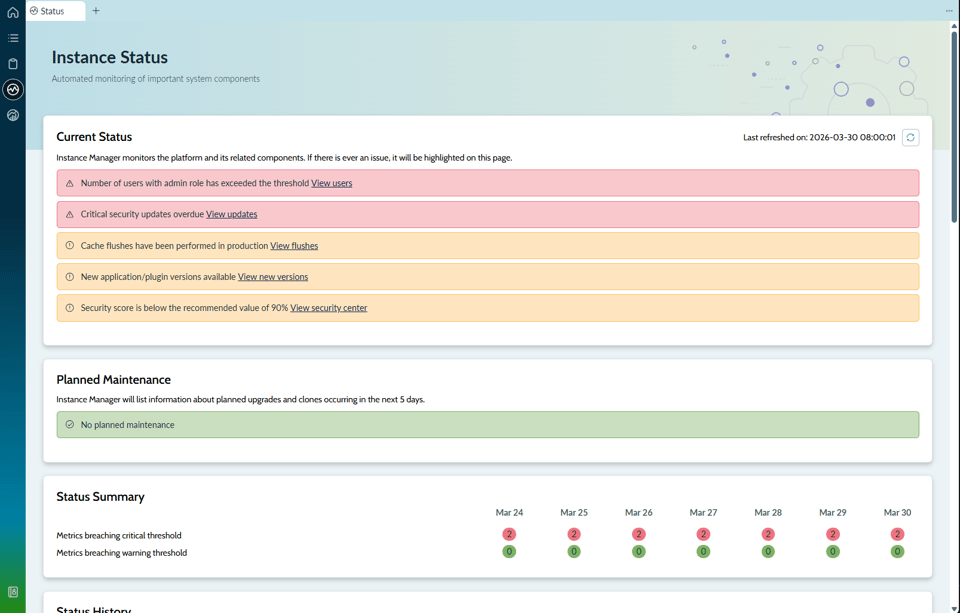Click warning icon on critical security updates alert
This screenshot has width=960, height=613.
point(69,214)
